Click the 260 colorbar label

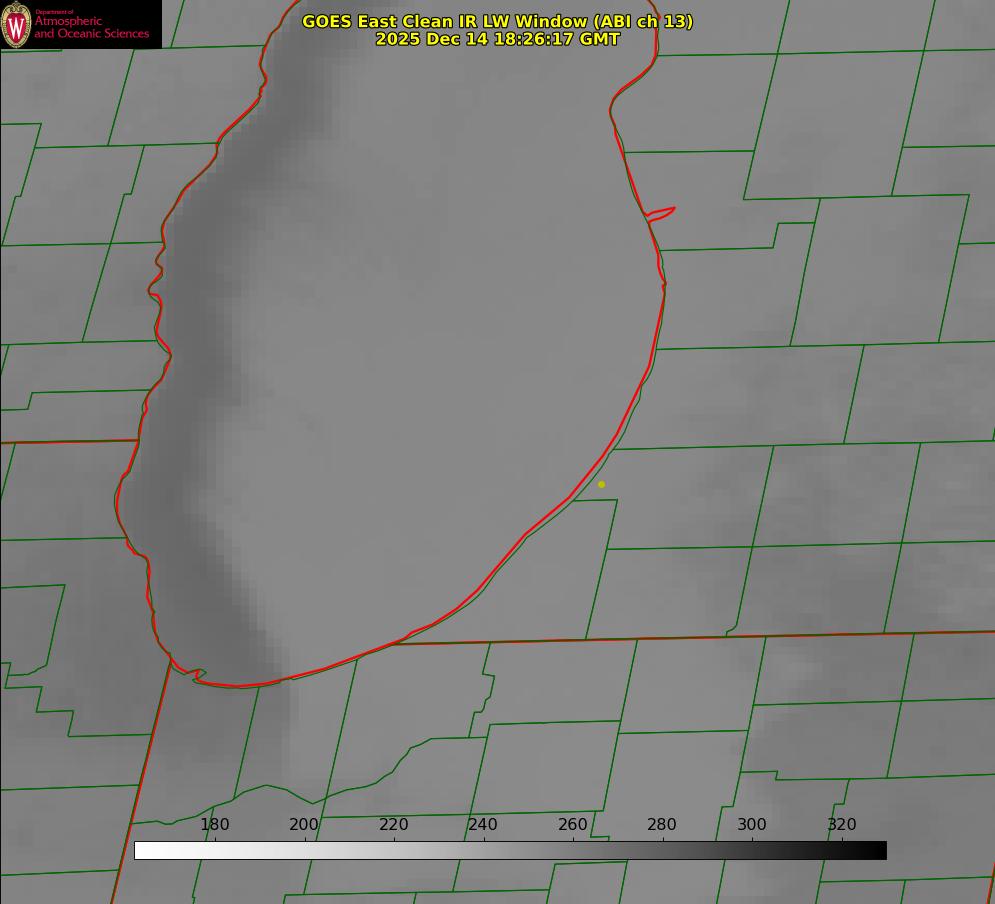tap(573, 825)
